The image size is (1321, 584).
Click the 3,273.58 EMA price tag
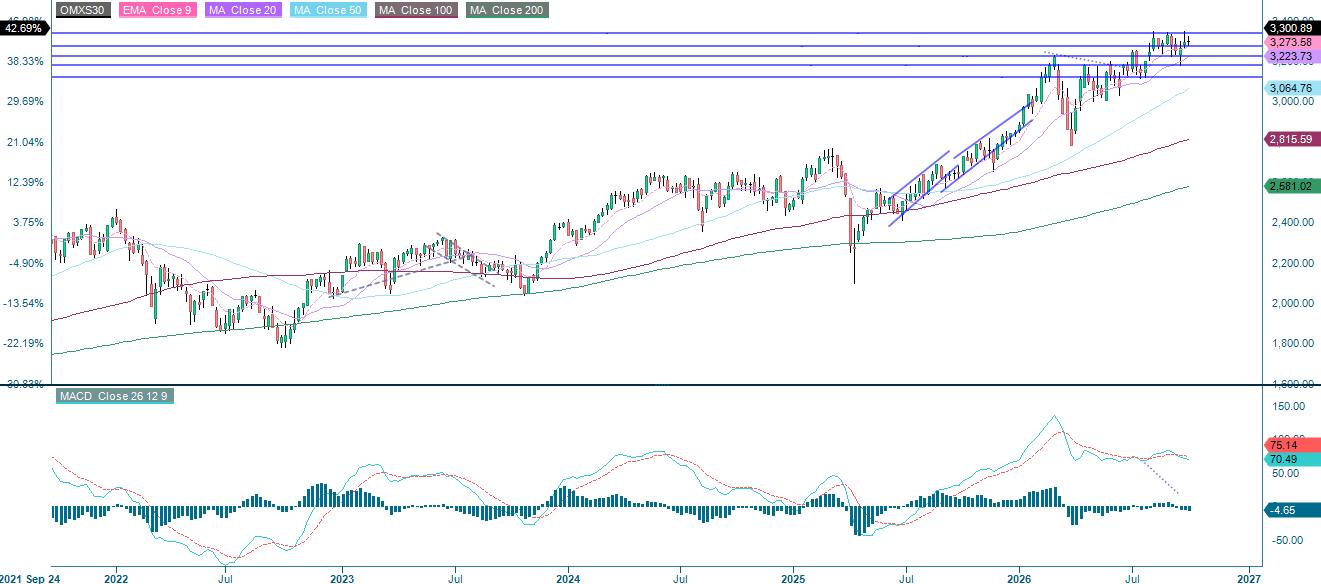coord(1293,43)
